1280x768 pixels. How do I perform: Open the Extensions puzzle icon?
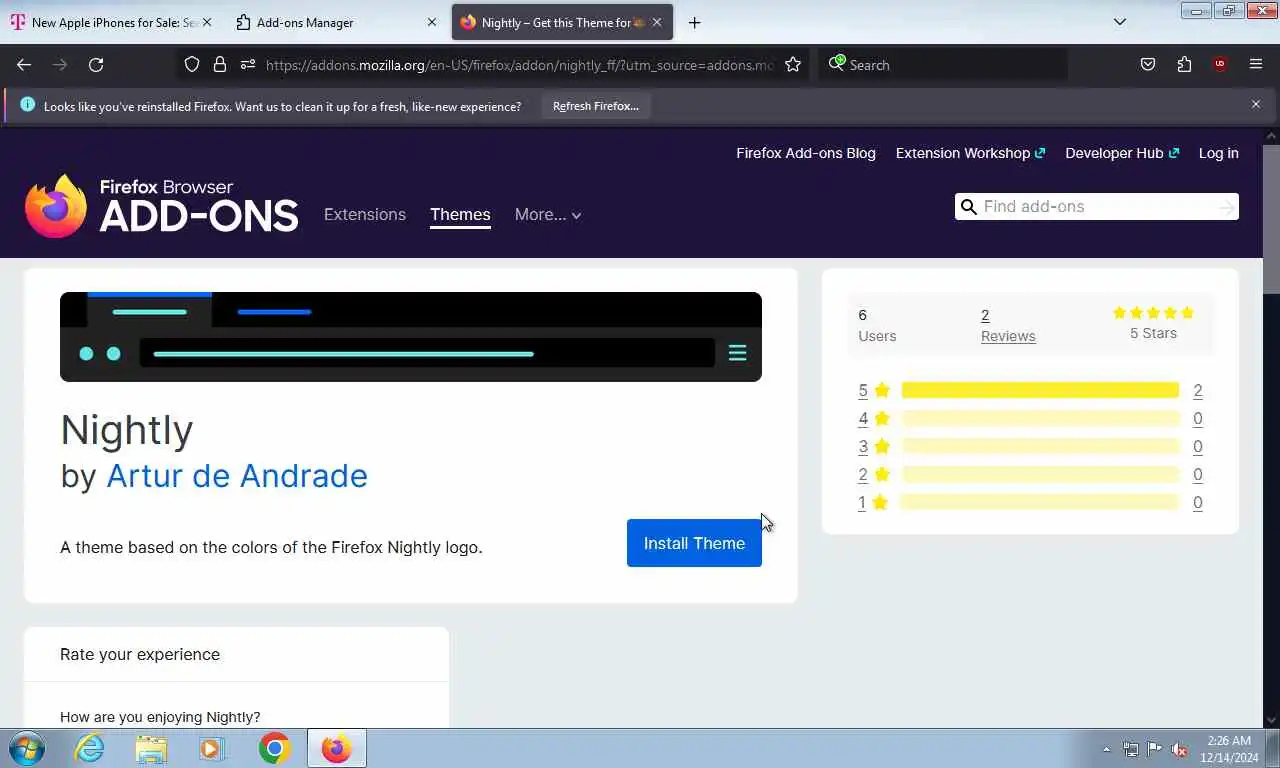pyautogui.click(x=1184, y=64)
